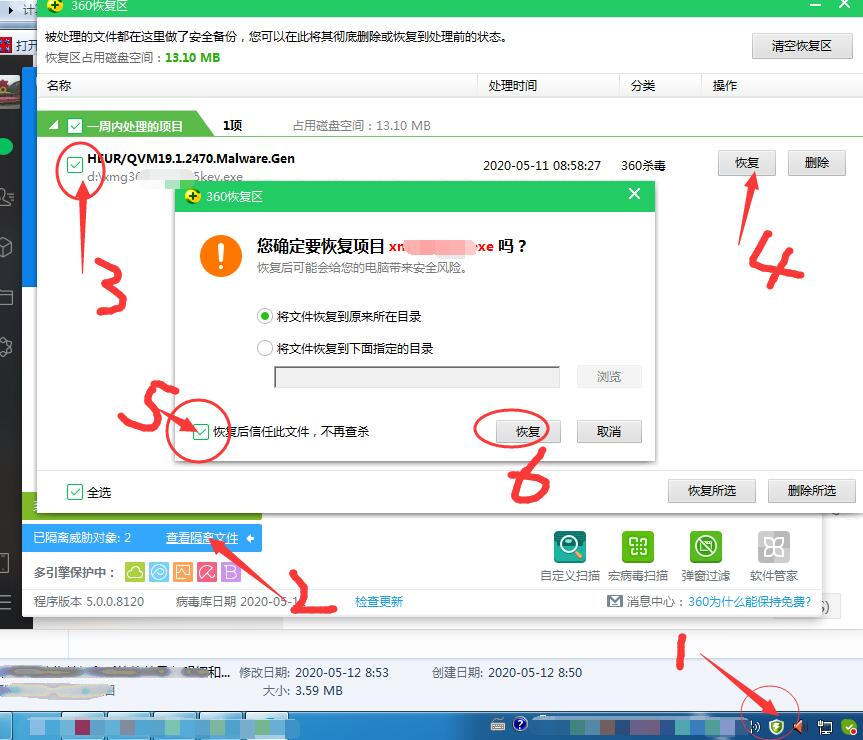The width and height of the screenshot is (863, 740).
Task: Click the 处理时间 column header
Action: coord(512,86)
